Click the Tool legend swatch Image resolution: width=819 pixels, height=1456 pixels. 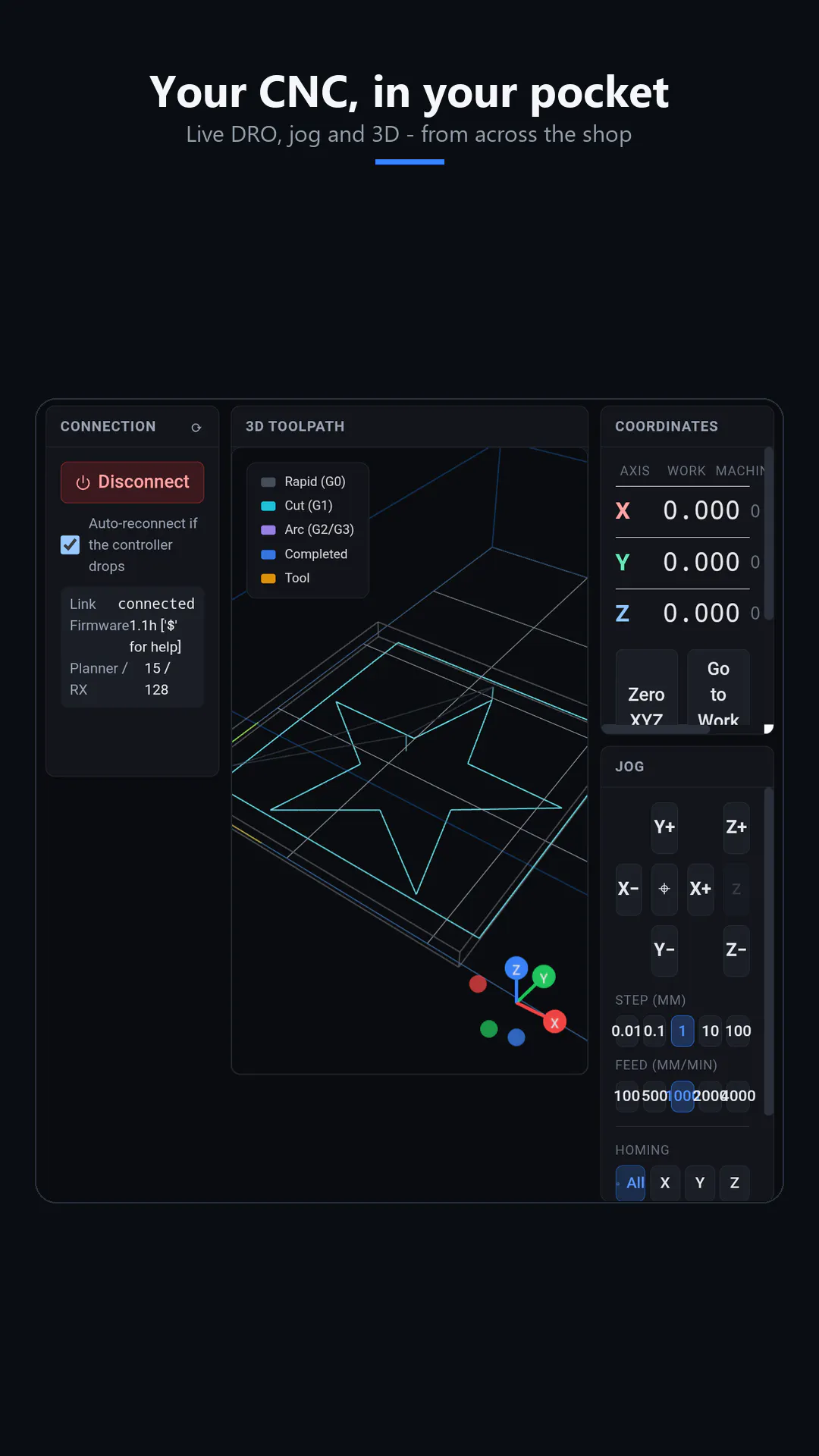(x=268, y=579)
